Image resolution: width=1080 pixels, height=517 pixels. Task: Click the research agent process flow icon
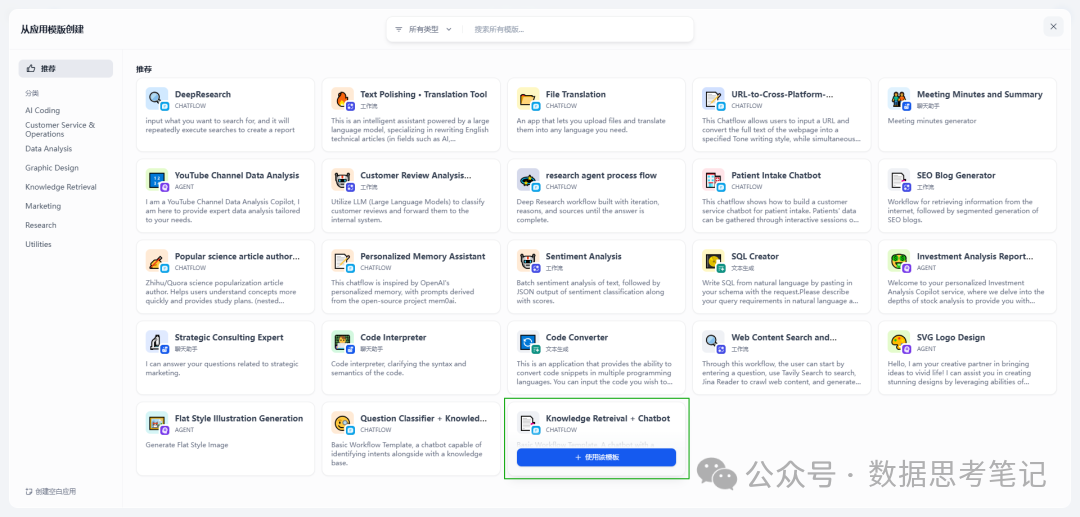(528, 180)
